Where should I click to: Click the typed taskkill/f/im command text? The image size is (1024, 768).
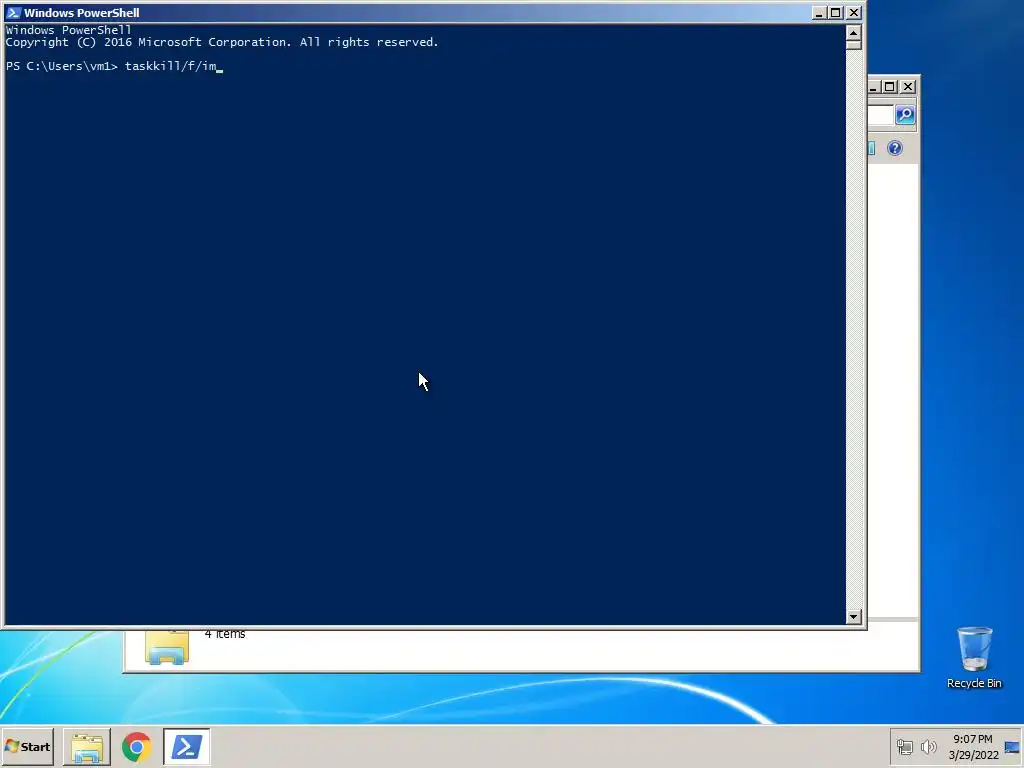170,66
